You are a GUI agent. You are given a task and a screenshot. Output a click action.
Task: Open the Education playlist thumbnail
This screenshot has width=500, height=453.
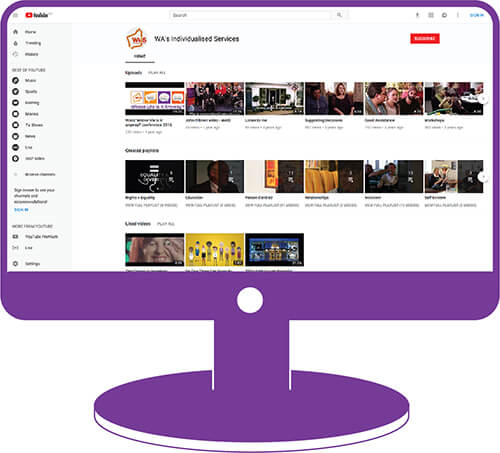pos(215,177)
